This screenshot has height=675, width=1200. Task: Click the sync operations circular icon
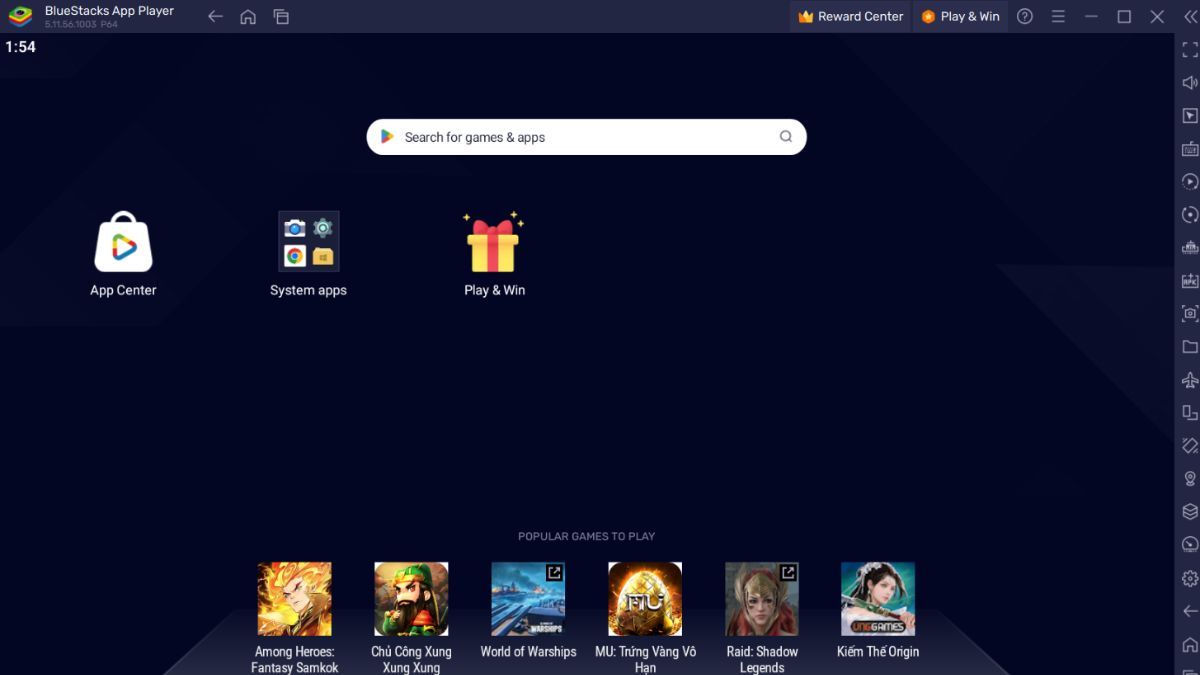tap(1190, 215)
